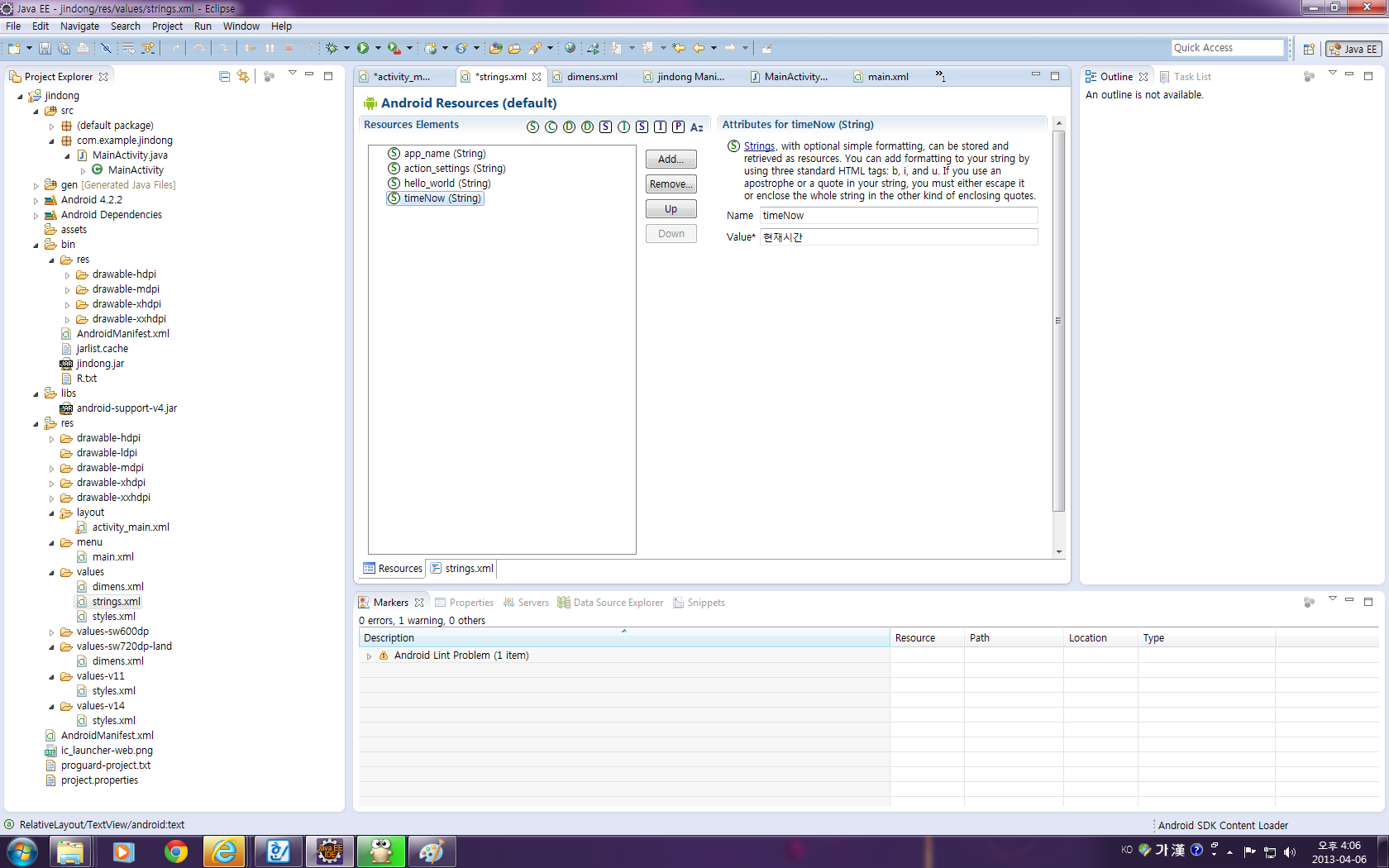Open Internet Explorer from the taskbar
The image size is (1389, 868).
coord(225,851)
